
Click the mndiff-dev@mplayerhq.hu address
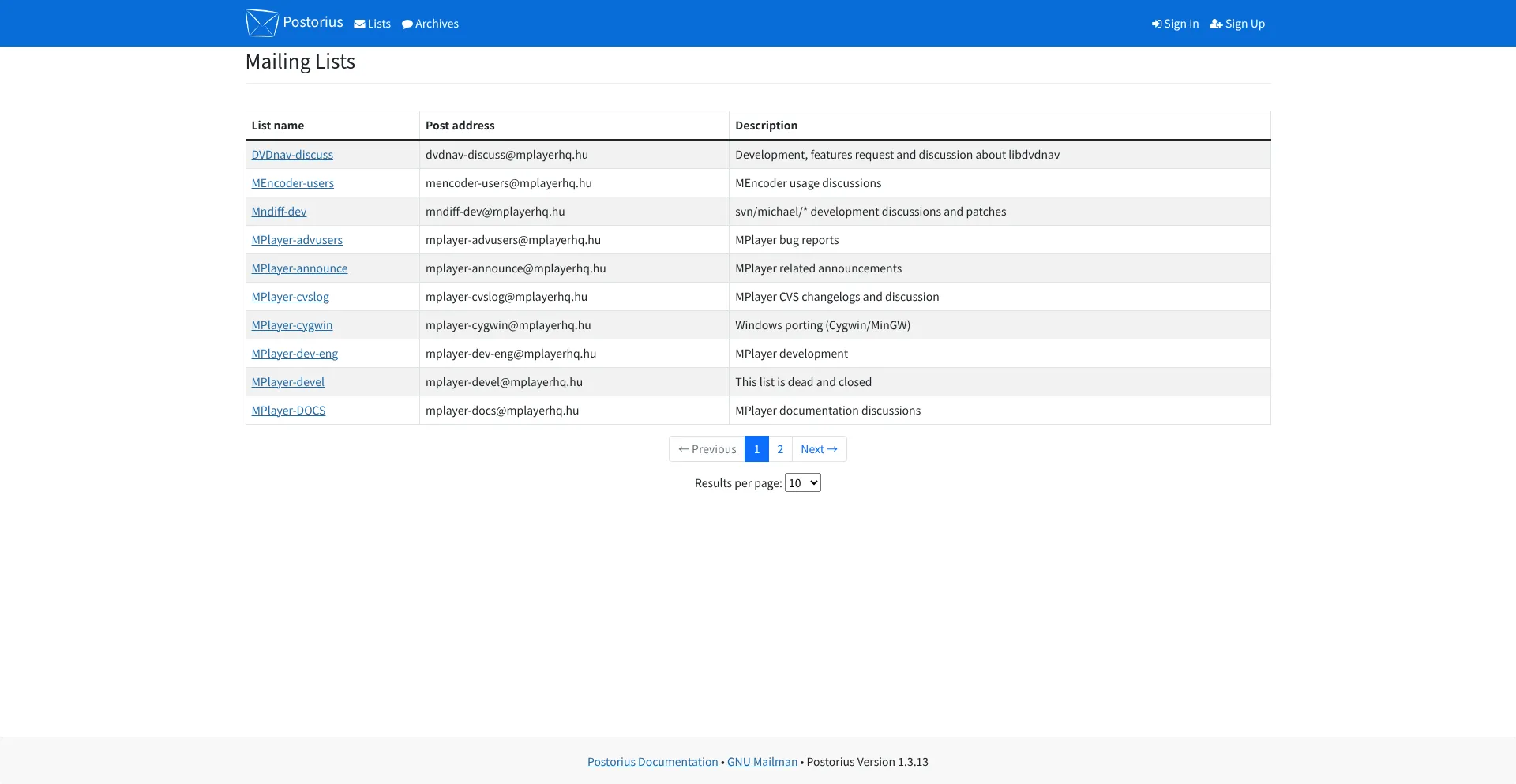pyautogui.click(x=495, y=212)
